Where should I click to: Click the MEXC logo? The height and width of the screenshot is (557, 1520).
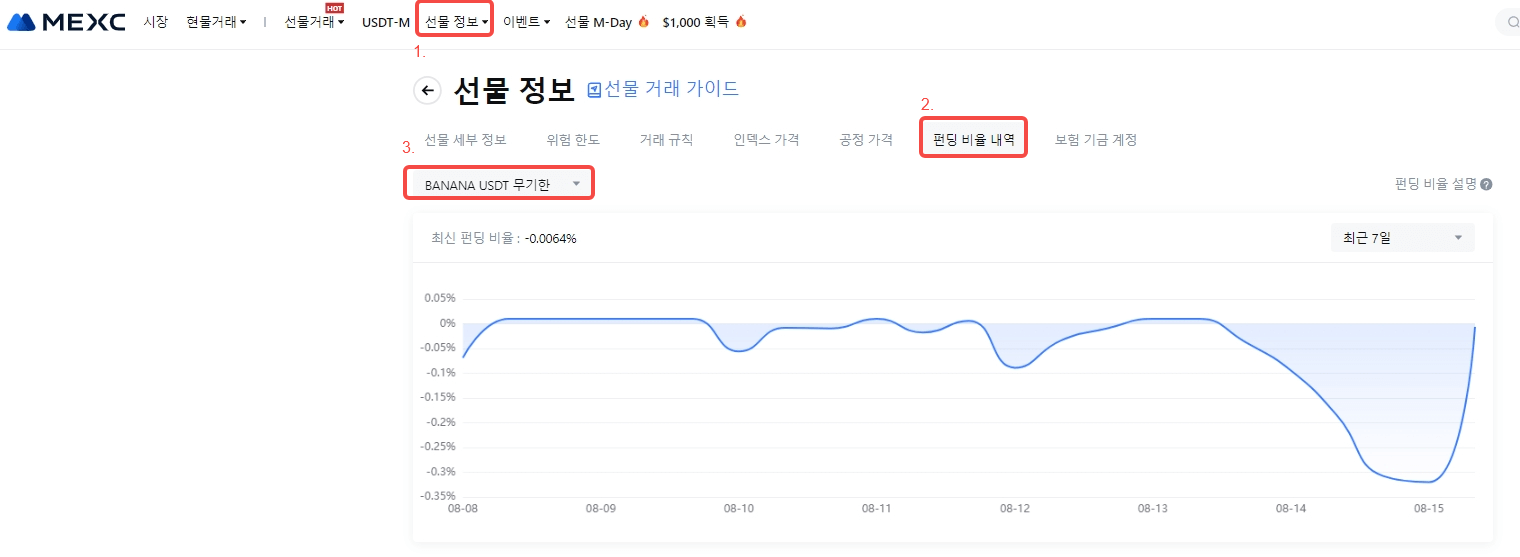65,21
